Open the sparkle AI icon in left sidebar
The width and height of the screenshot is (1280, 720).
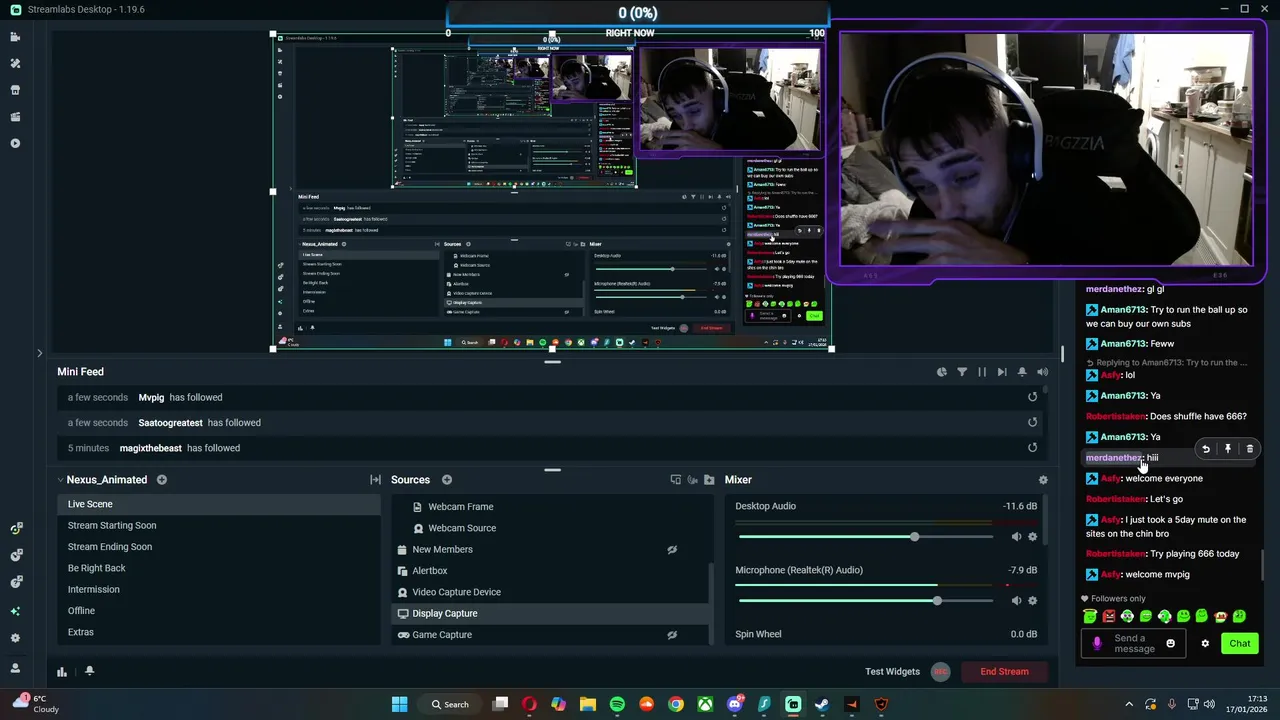click(x=15, y=611)
